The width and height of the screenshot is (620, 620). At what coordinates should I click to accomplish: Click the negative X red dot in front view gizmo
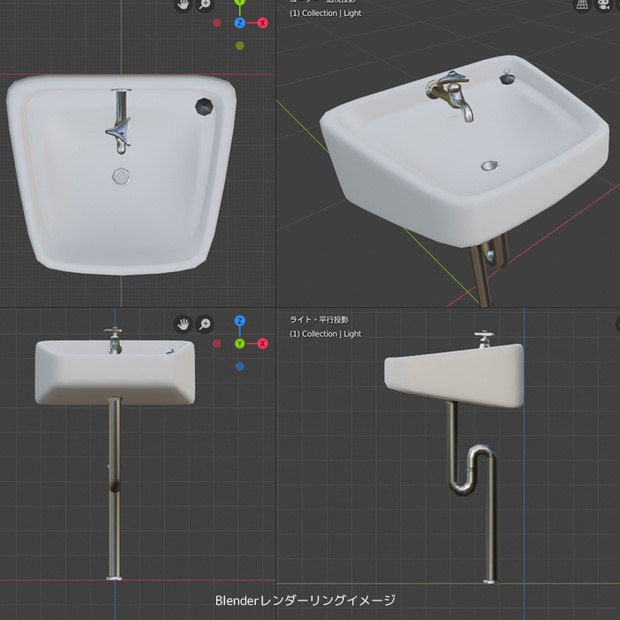coord(217,344)
